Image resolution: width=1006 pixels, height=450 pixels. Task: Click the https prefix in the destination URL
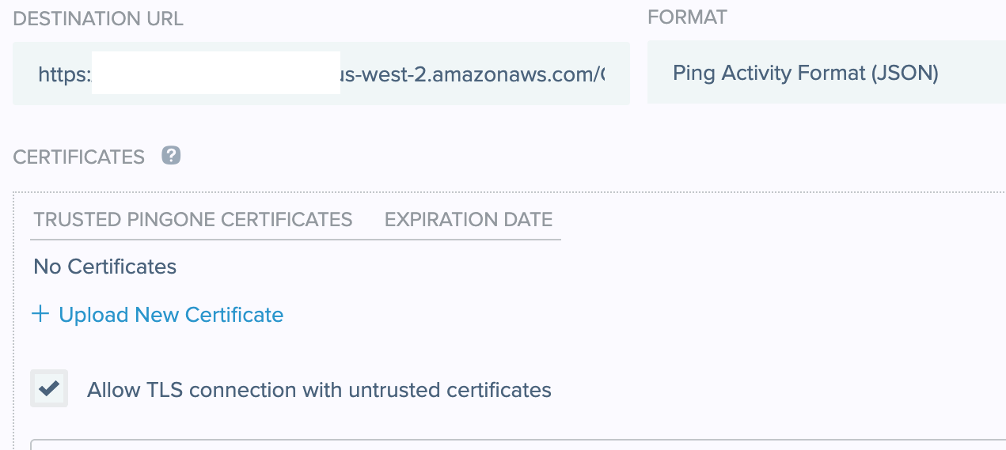(64, 74)
